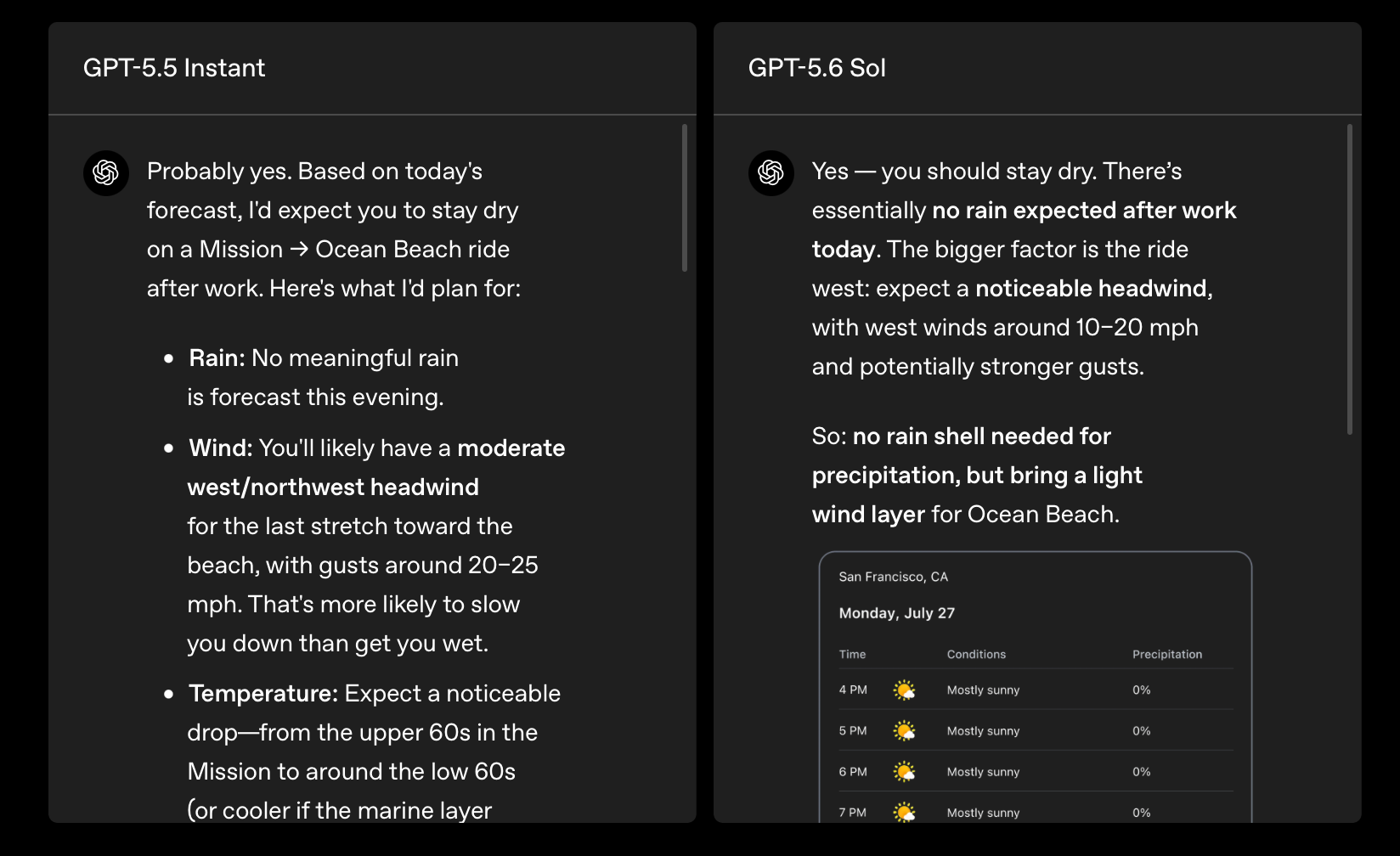1400x856 pixels.
Task: Select the 6 PM precipitation 0% value
Action: [x=1142, y=772]
